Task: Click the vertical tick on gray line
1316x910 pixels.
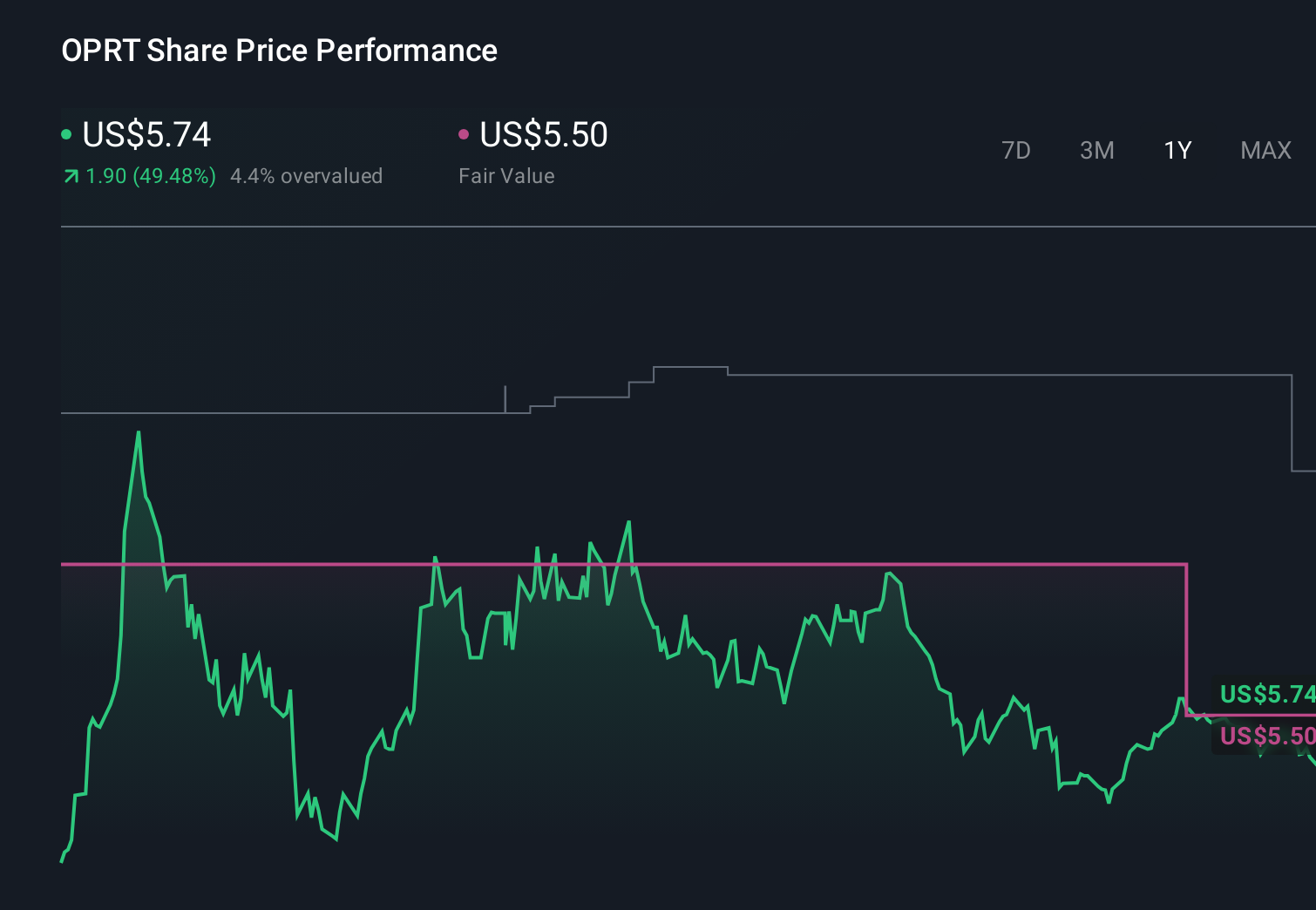Action: click(505, 398)
